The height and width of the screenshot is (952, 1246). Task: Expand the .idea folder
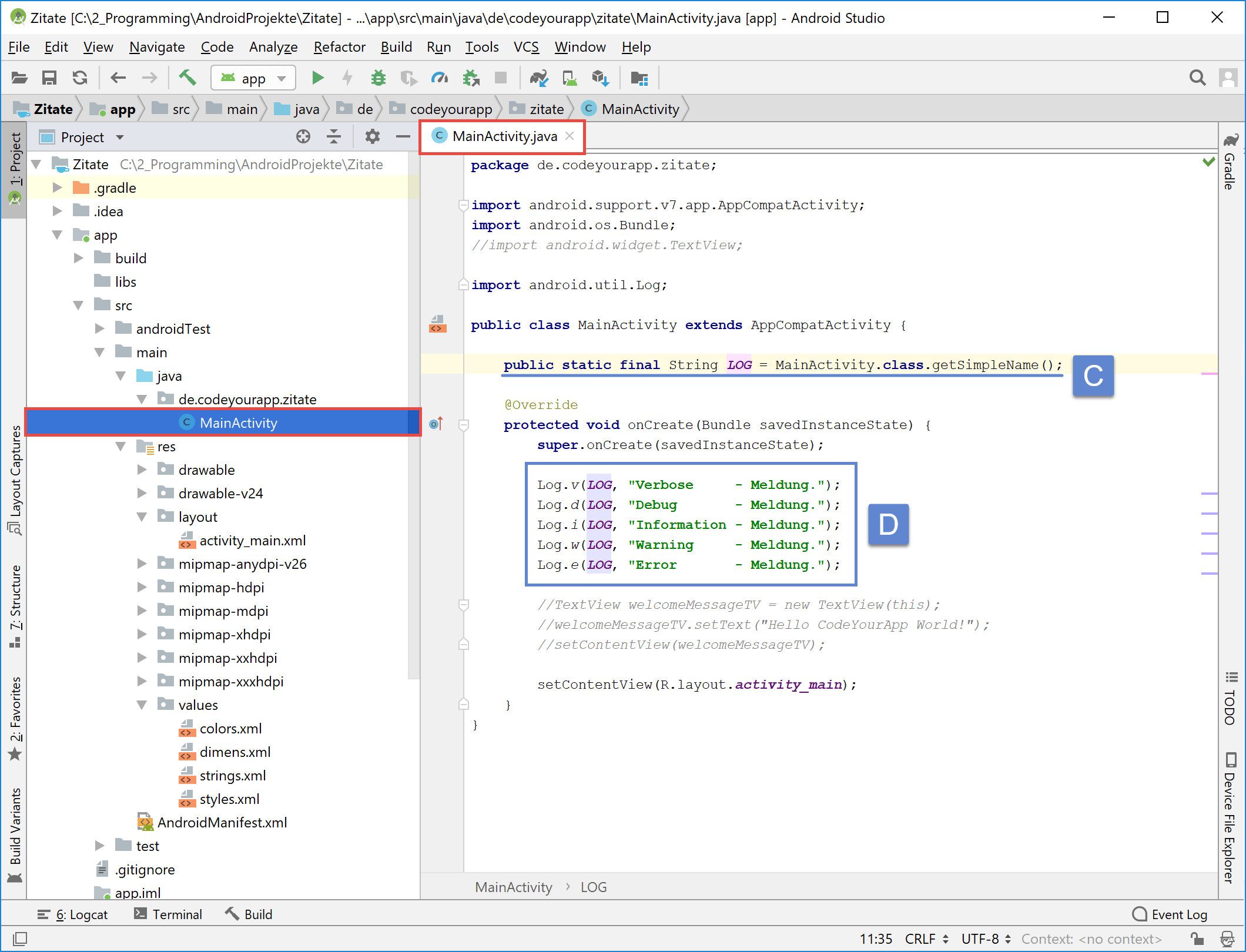(x=57, y=211)
